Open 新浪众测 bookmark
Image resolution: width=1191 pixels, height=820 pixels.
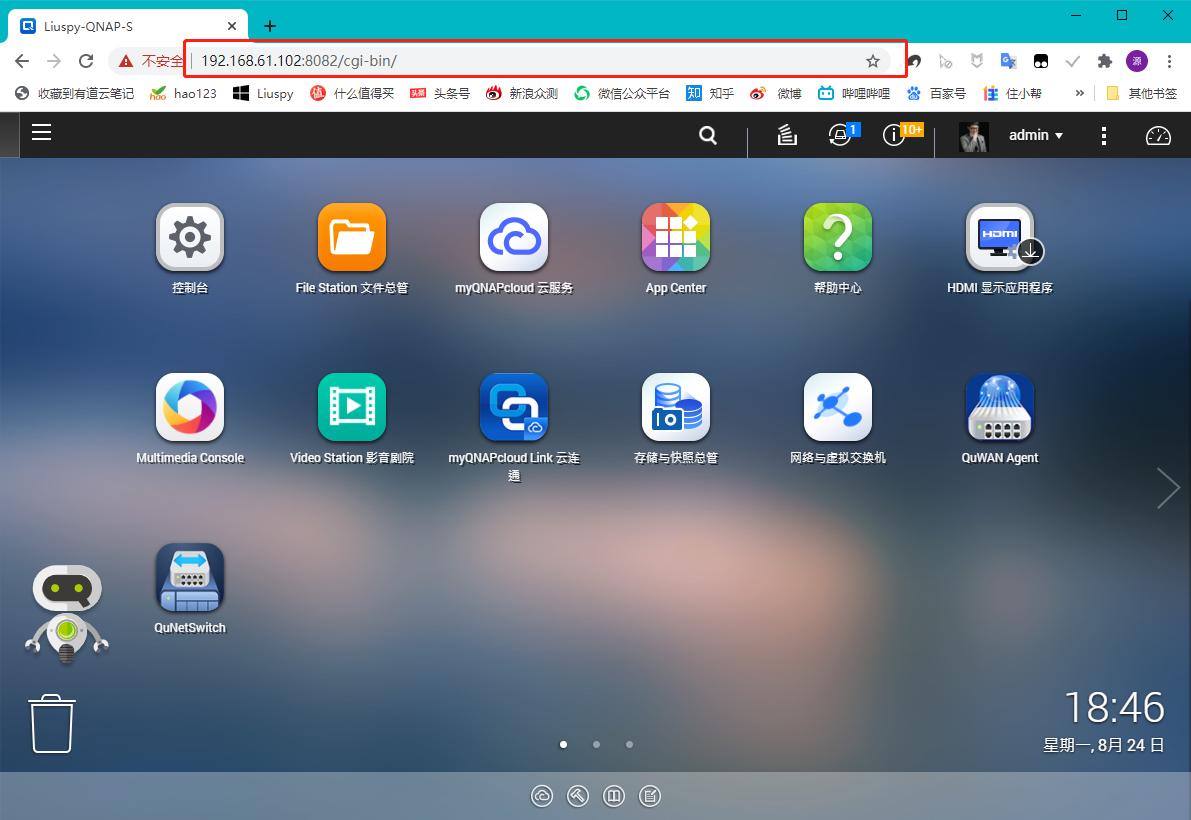(522, 93)
